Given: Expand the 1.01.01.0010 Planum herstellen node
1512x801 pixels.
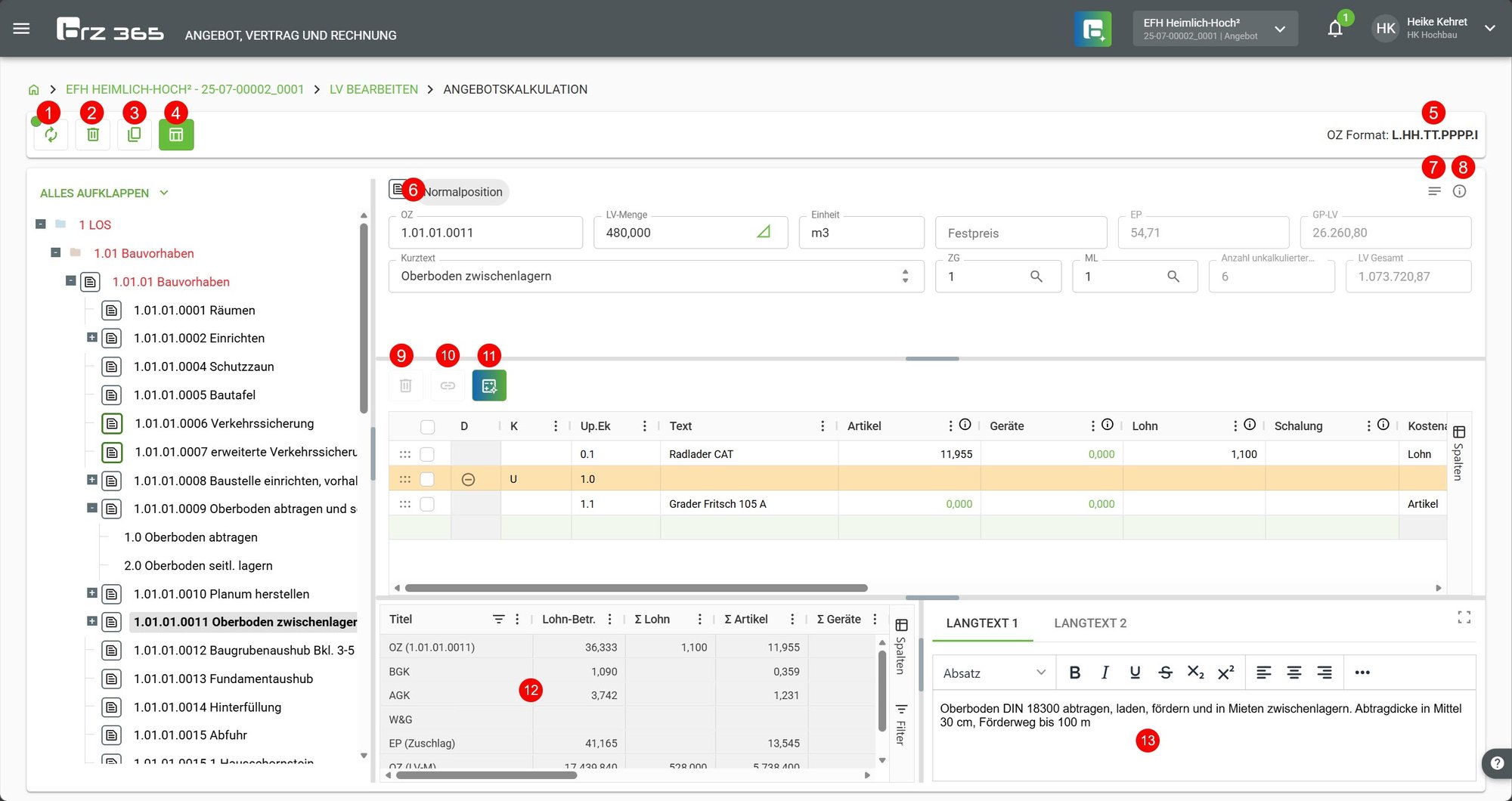Looking at the screenshot, I should click(92, 593).
